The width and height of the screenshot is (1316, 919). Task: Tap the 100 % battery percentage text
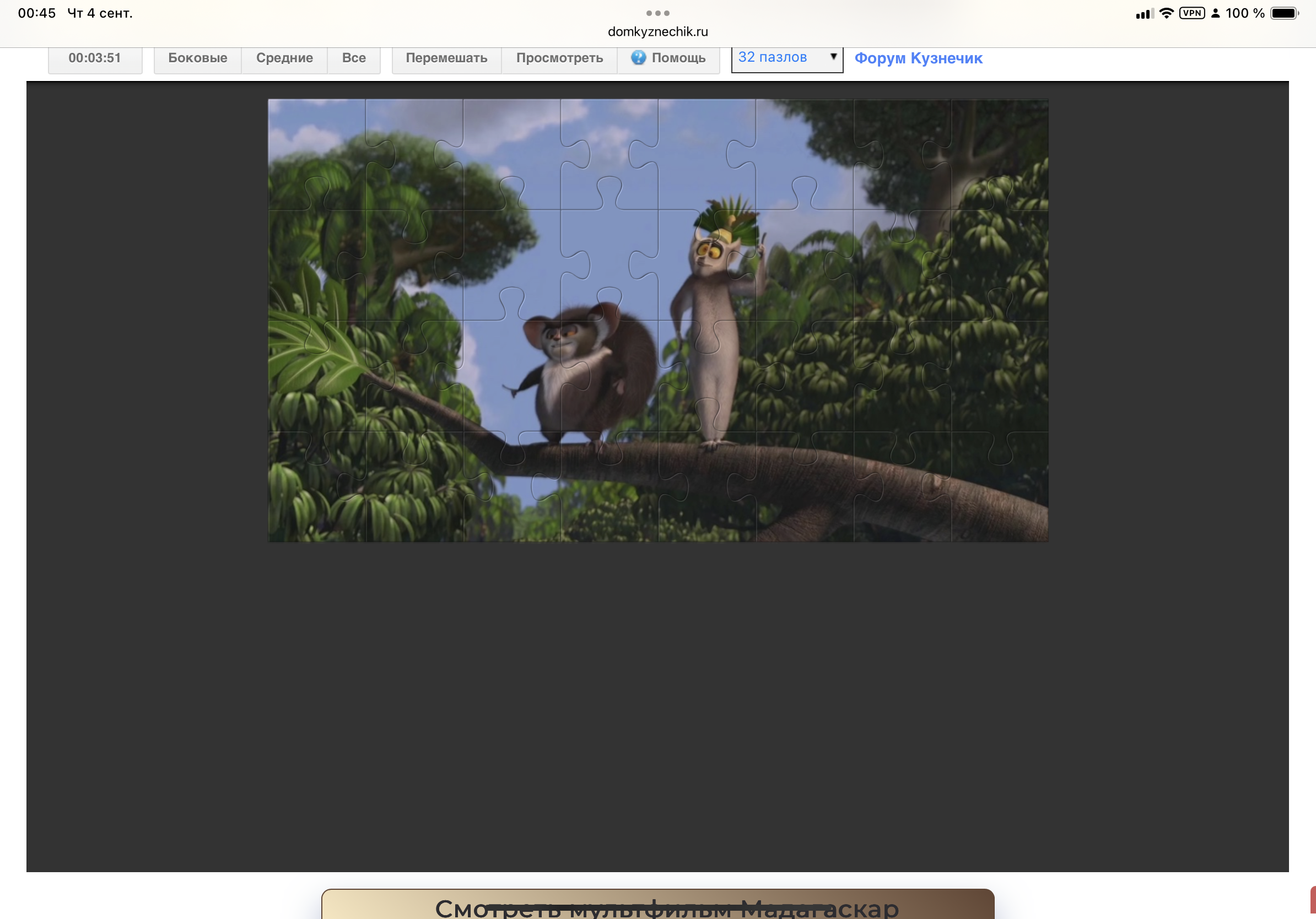[x=1245, y=13]
